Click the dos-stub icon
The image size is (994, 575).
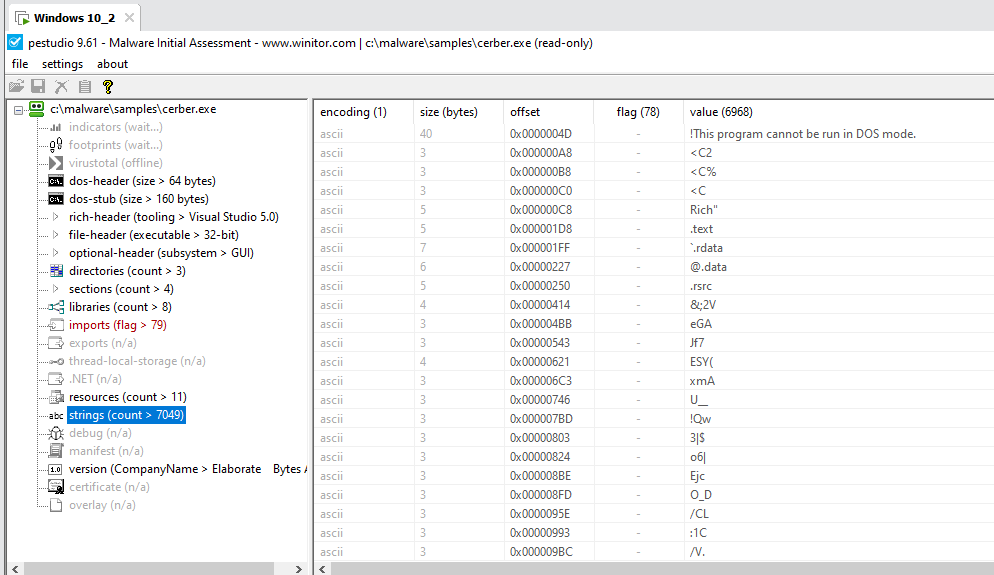(56, 199)
